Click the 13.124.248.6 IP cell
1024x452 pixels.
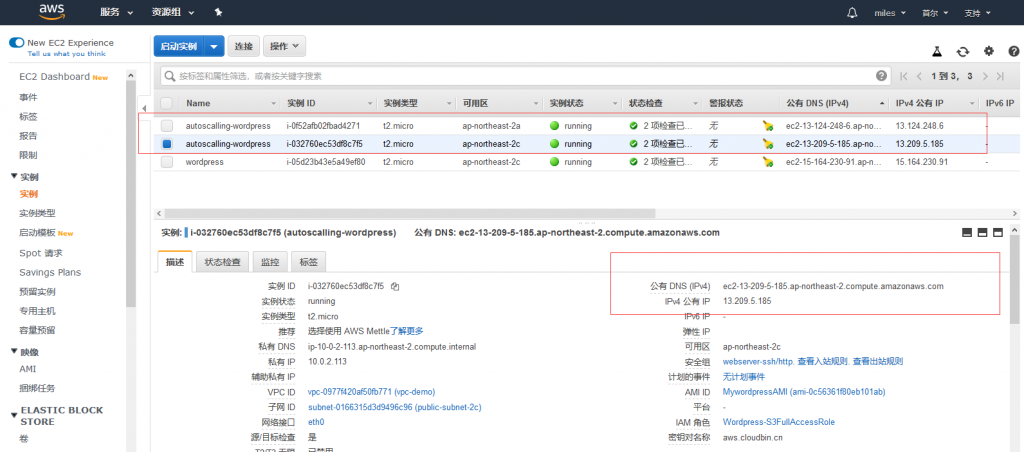tap(920, 125)
